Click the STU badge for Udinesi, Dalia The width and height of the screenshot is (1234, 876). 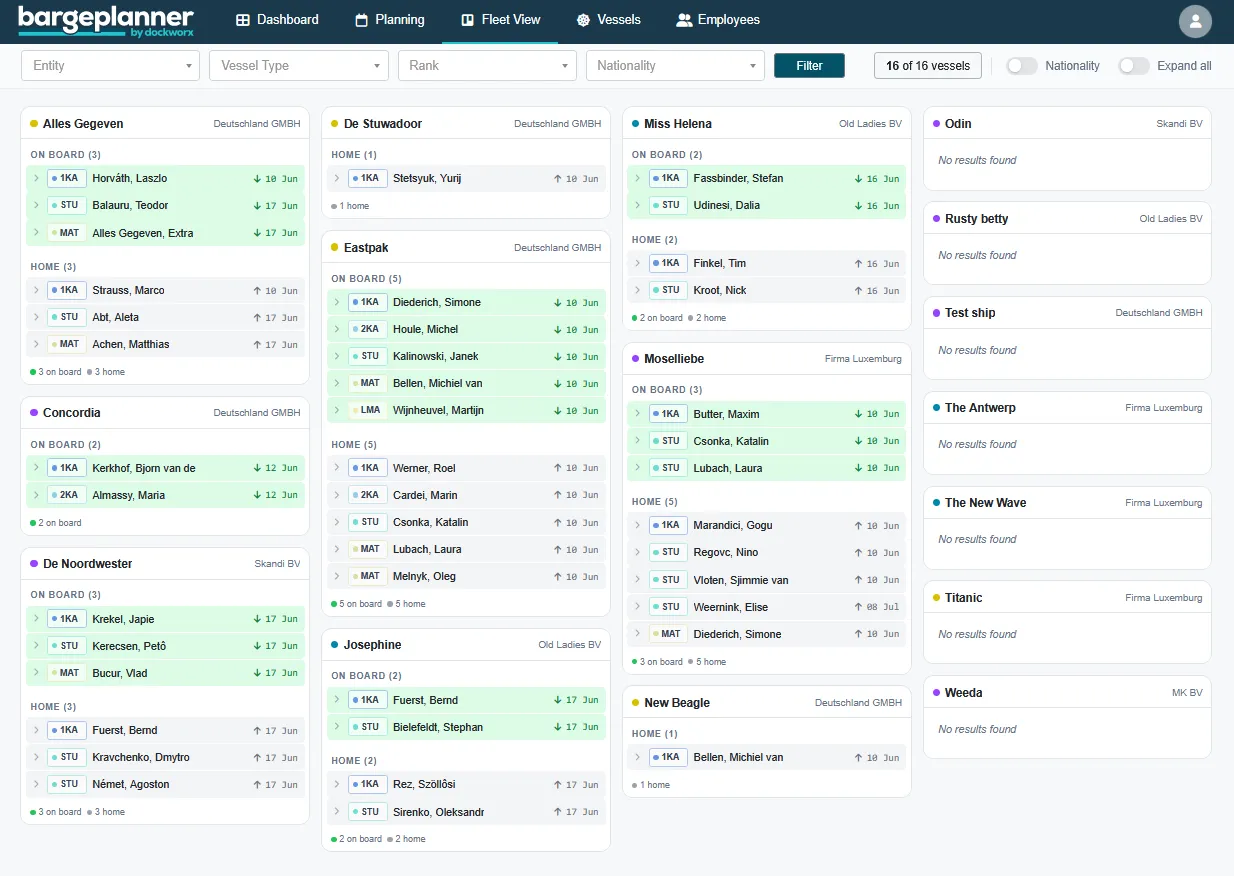(668, 206)
